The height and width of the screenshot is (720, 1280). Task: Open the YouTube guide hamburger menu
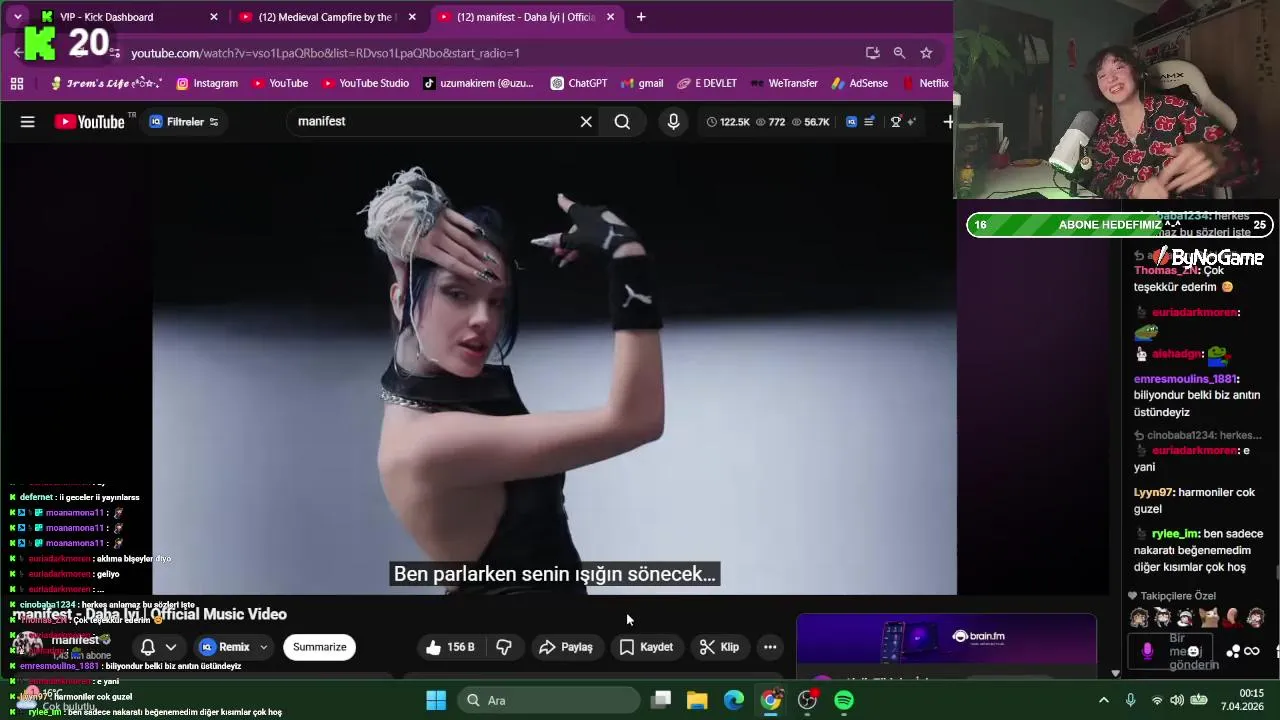pyautogui.click(x=28, y=122)
